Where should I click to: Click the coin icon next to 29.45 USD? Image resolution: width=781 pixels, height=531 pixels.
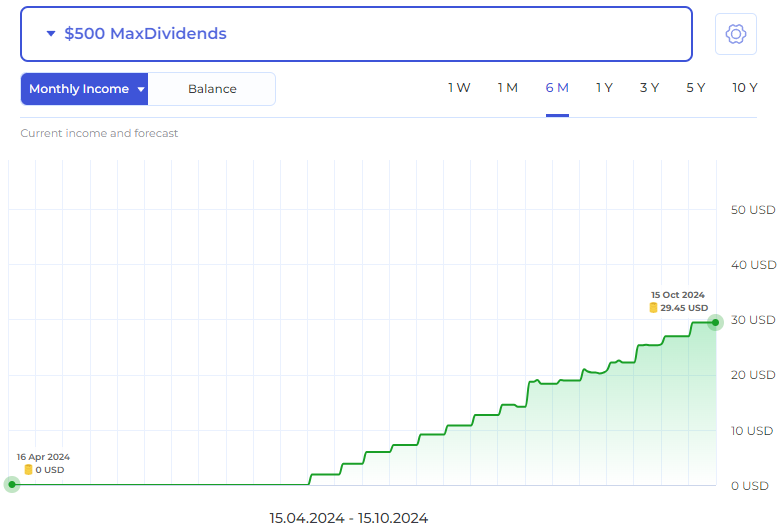click(x=653, y=308)
